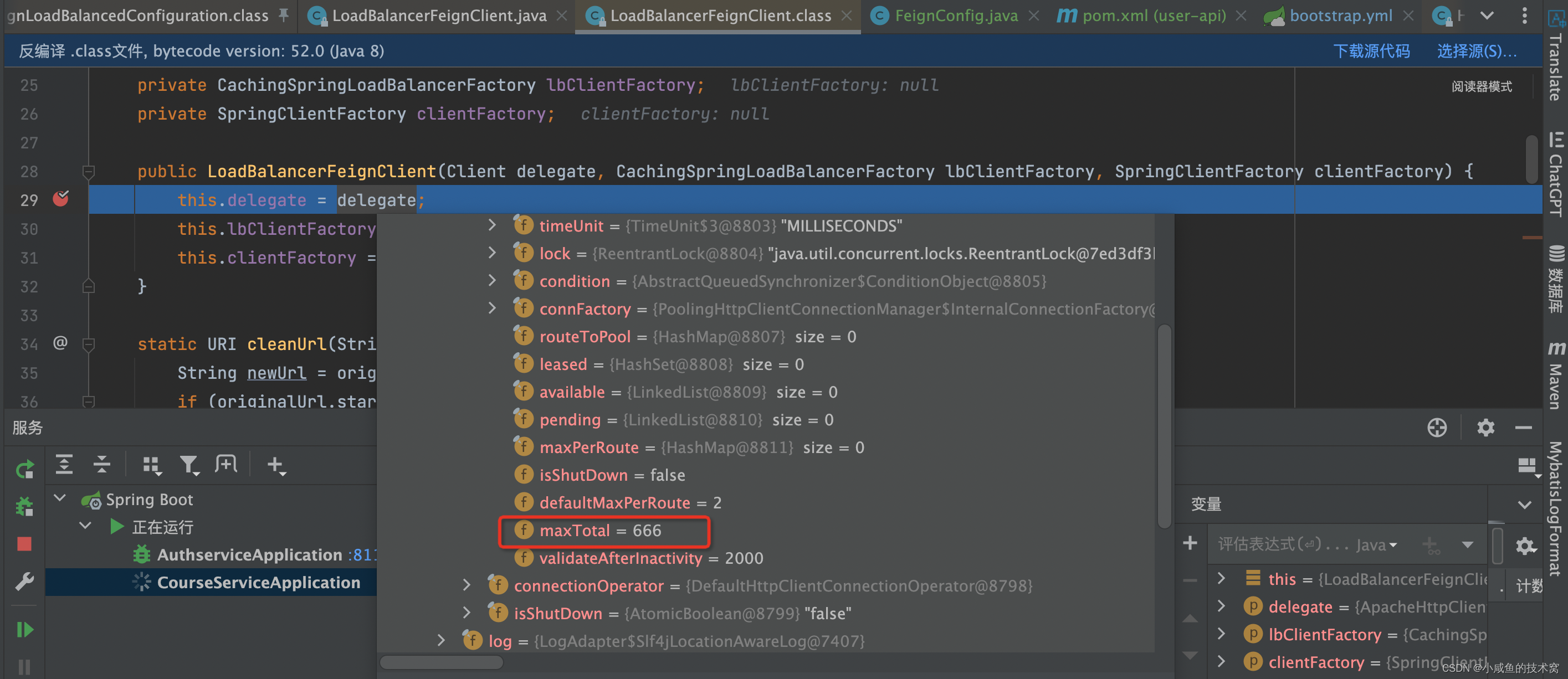Expand the connFactory field node
Screen dimensions: 1568x679
click(492, 308)
